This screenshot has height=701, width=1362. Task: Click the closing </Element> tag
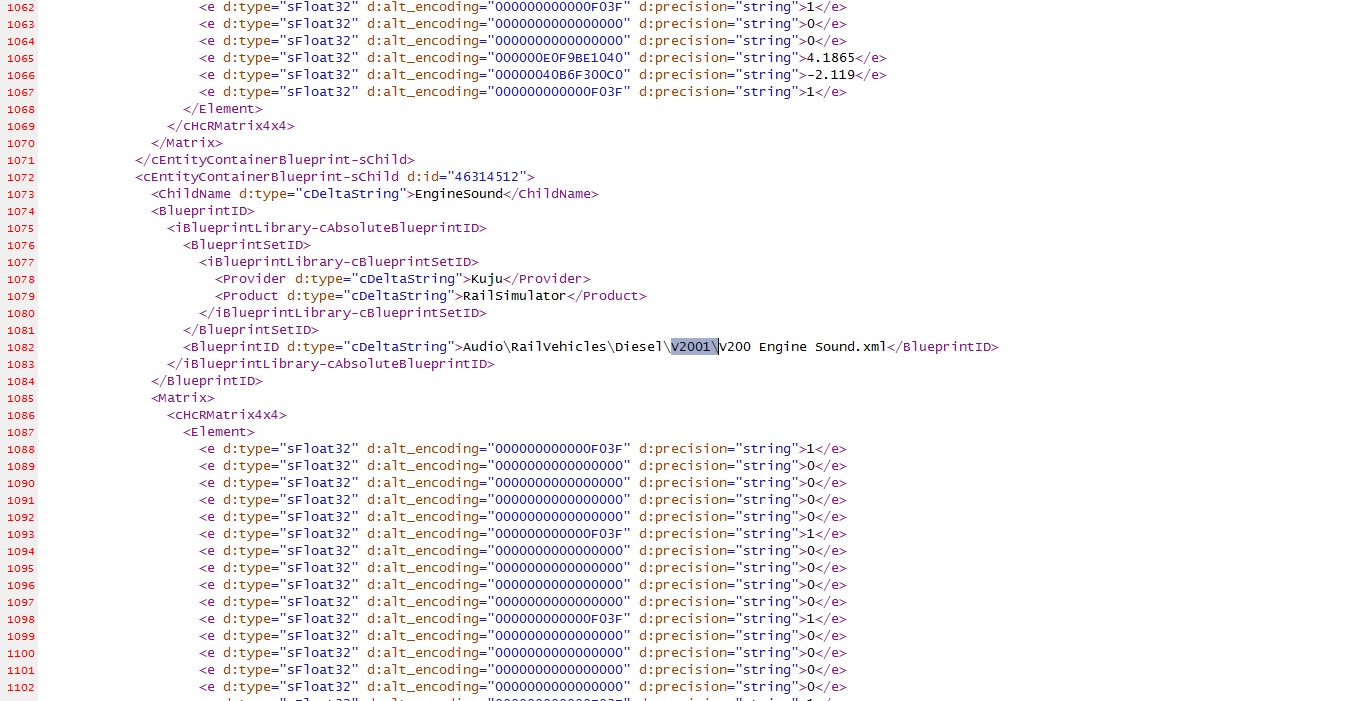click(223, 109)
